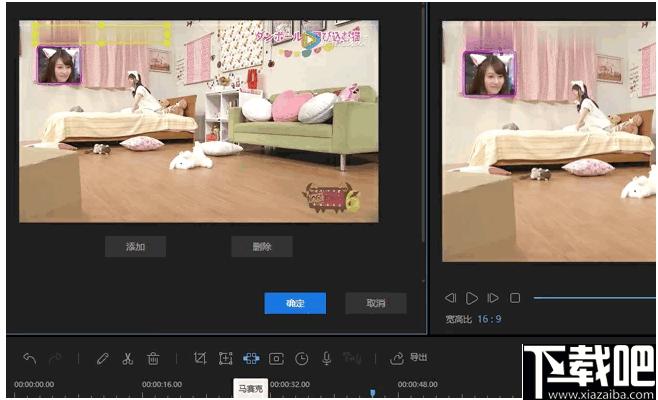Image resolution: width=658 pixels, height=400 pixels.
Task: Click the right preview player video
Action: tap(548, 141)
